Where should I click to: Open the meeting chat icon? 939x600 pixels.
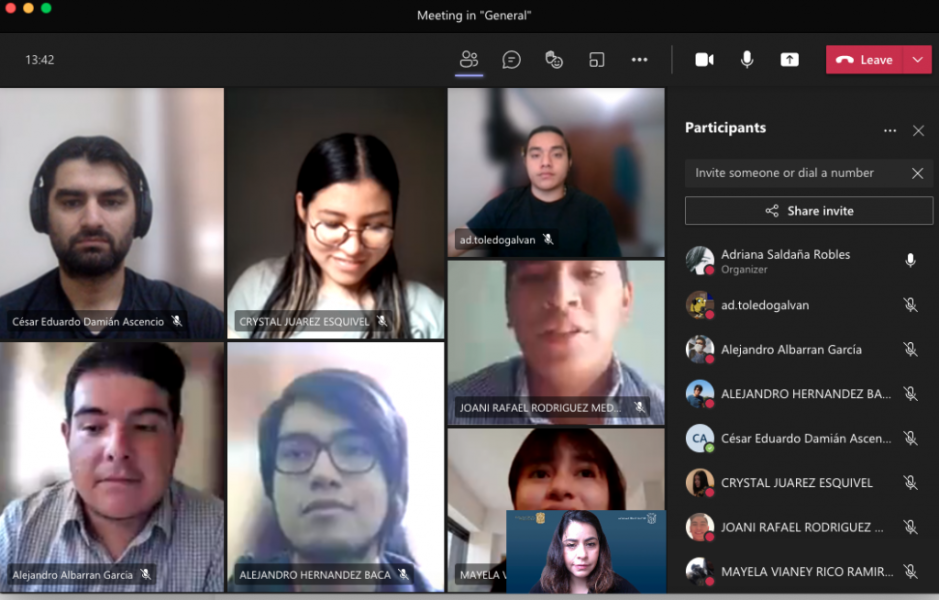coord(511,59)
